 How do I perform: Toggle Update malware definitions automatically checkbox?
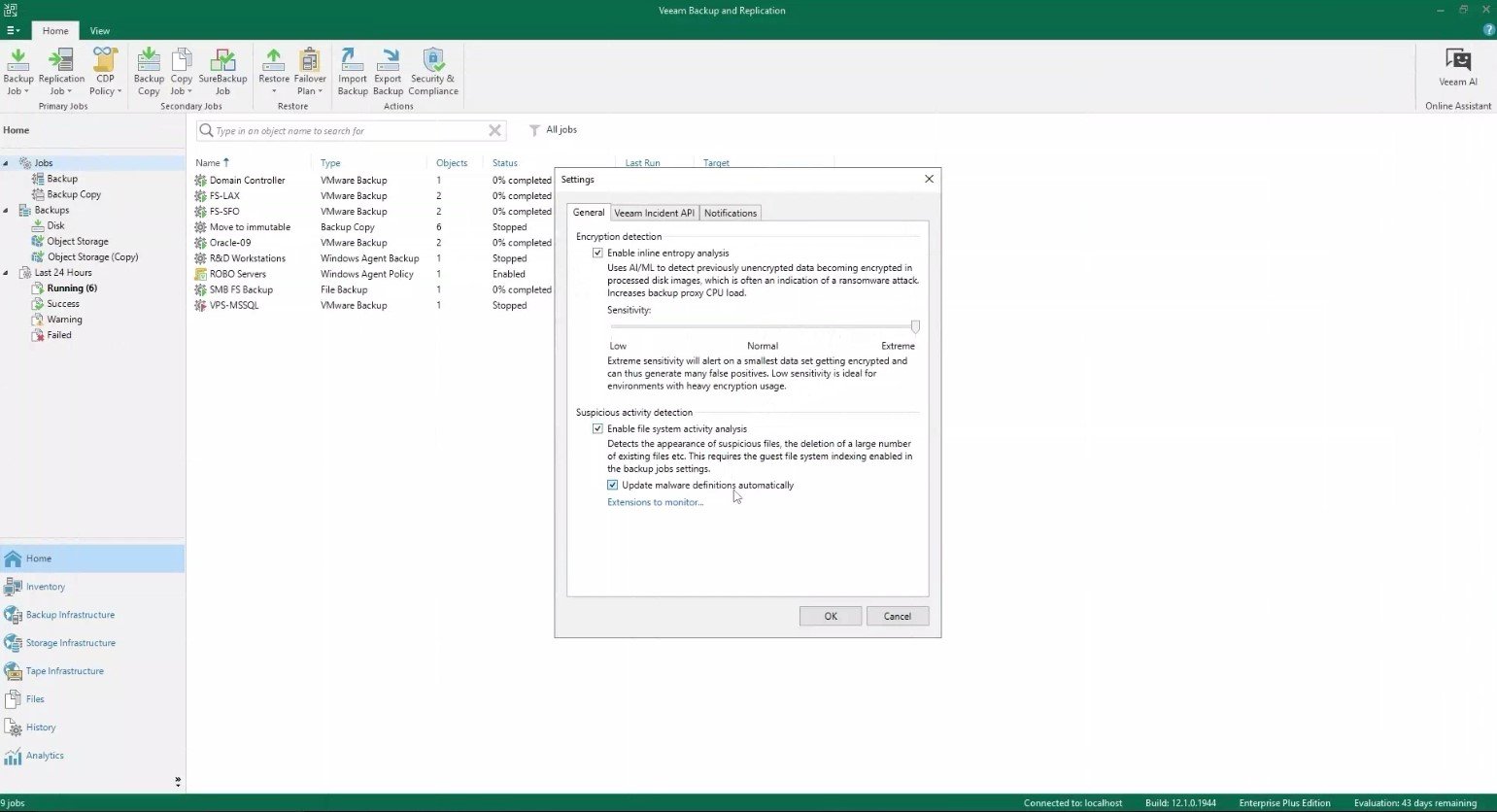point(612,485)
